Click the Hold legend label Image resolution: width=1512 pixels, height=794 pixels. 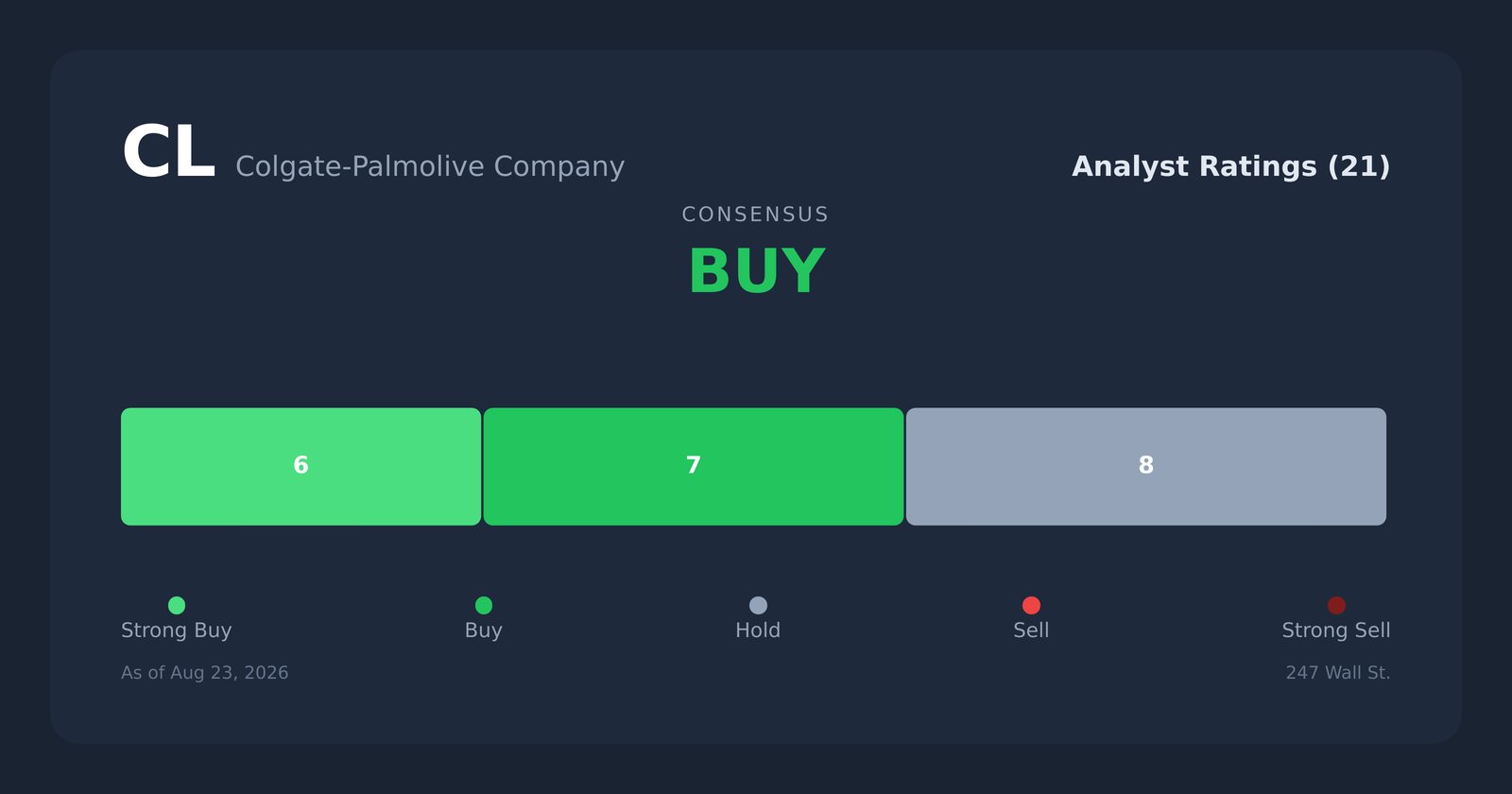(758, 630)
